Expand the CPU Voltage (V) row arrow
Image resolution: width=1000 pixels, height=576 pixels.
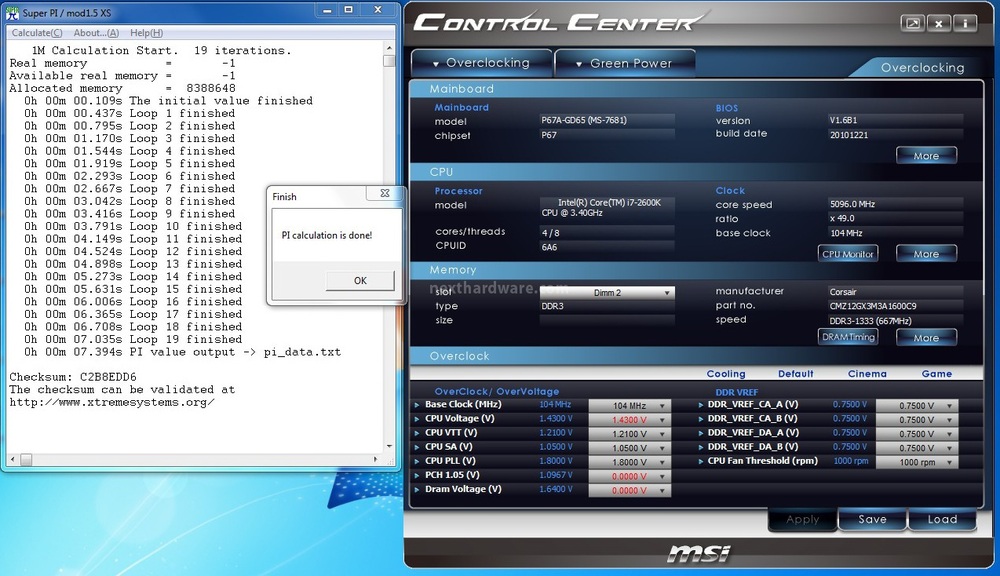tap(417, 418)
